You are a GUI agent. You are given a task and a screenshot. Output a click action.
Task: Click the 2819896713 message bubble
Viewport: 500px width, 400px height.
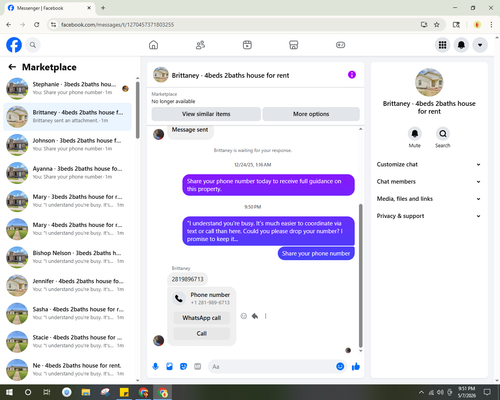click(187, 279)
